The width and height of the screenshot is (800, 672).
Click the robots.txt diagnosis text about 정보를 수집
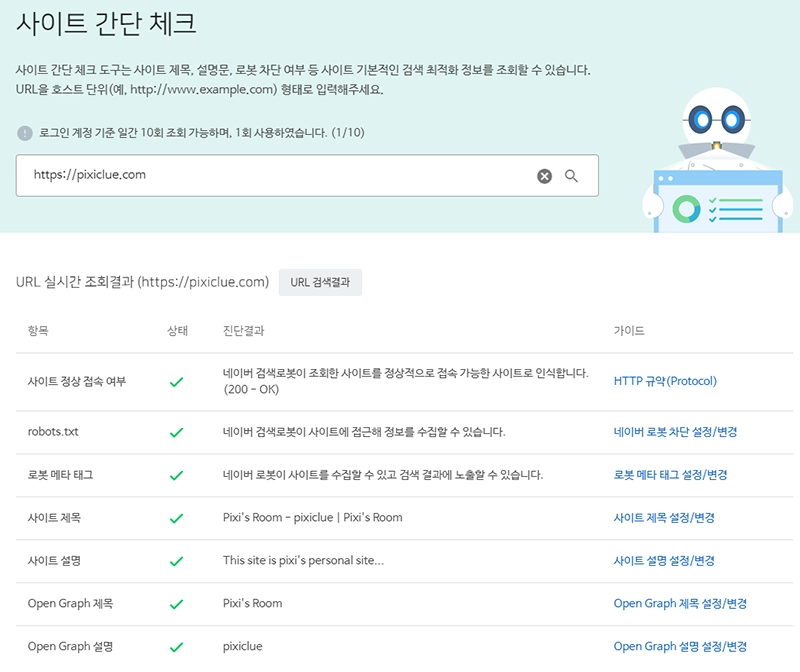coord(364,432)
